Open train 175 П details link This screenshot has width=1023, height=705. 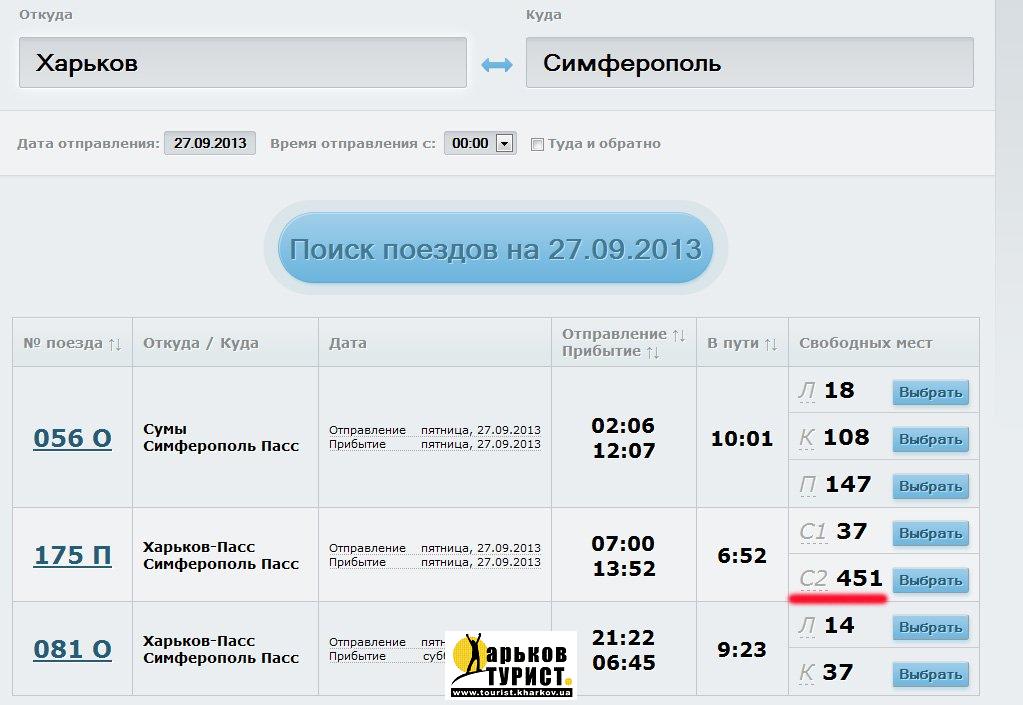pos(72,555)
